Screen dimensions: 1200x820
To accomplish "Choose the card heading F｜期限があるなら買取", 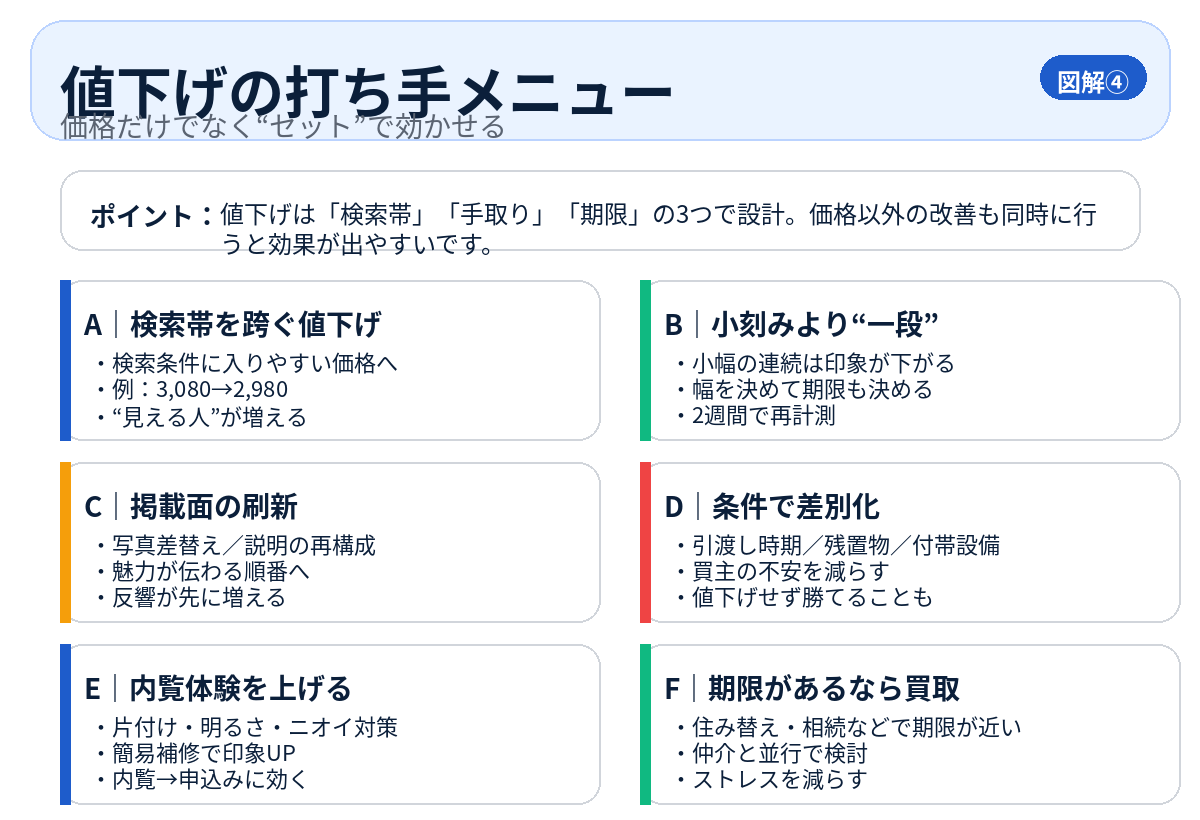I will click(812, 689).
